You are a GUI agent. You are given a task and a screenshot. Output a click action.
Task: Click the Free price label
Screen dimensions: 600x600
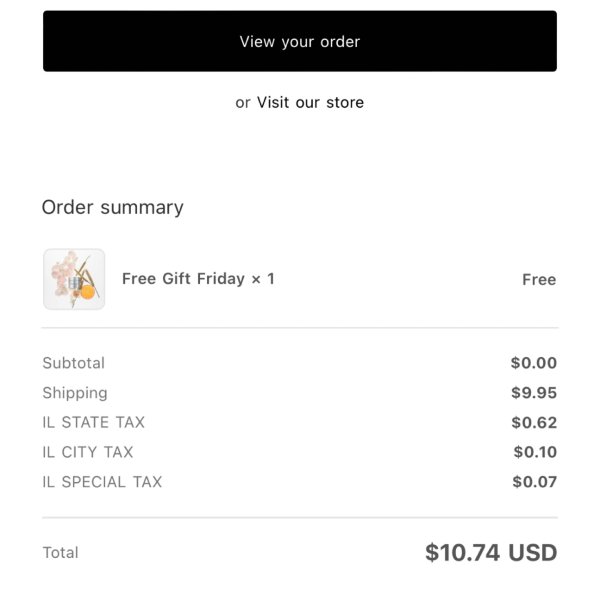(x=539, y=280)
